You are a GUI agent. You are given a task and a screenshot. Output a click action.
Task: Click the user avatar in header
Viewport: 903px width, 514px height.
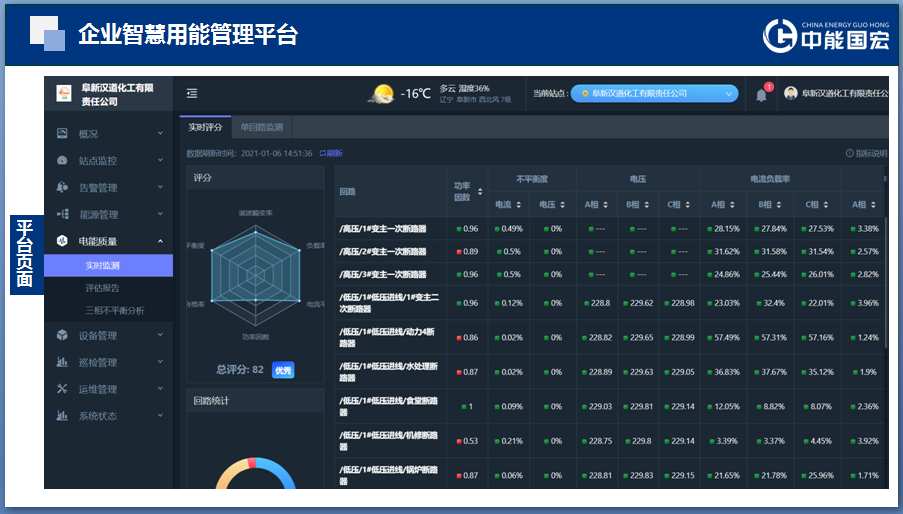(x=791, y=93)
